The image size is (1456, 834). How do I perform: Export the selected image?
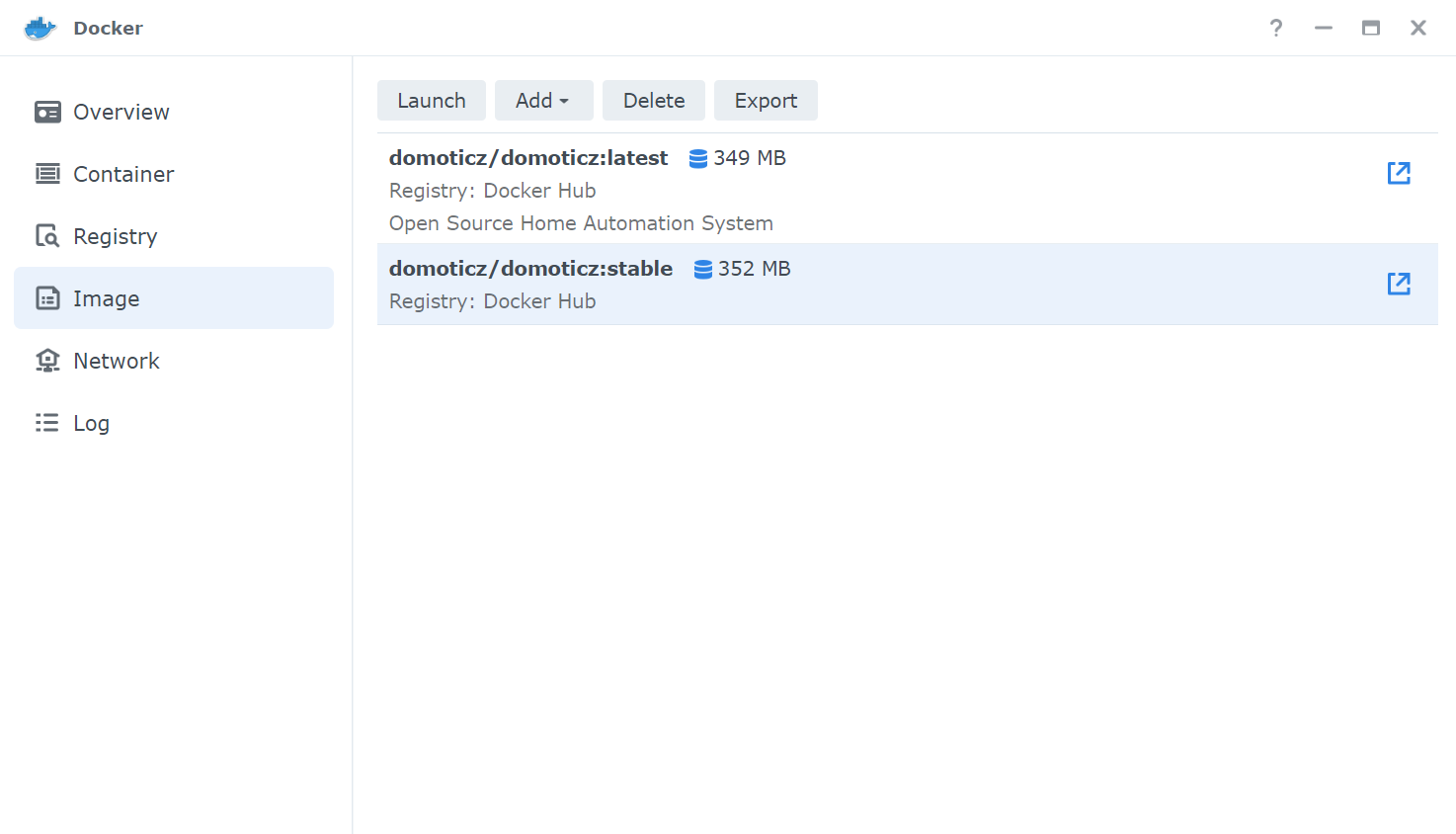pyautogui.click(x=766, y=101)
